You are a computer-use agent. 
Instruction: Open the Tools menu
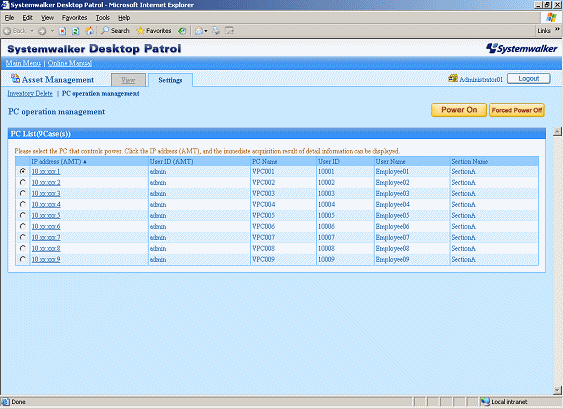point(102,18)
